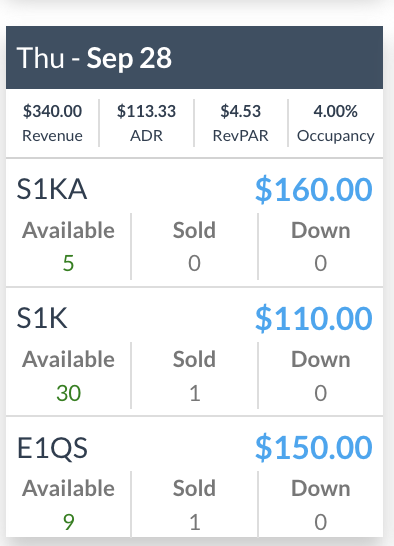Click the S1KA Available count of 5

(68, 263)
